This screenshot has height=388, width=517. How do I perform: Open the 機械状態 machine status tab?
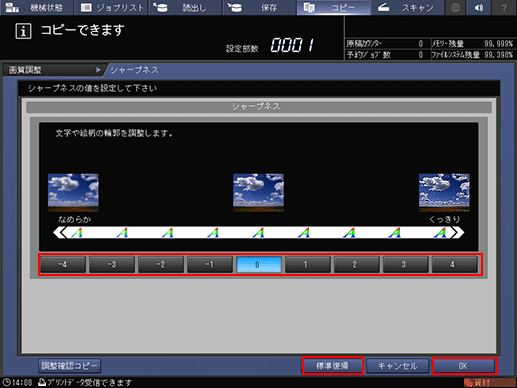36,7
